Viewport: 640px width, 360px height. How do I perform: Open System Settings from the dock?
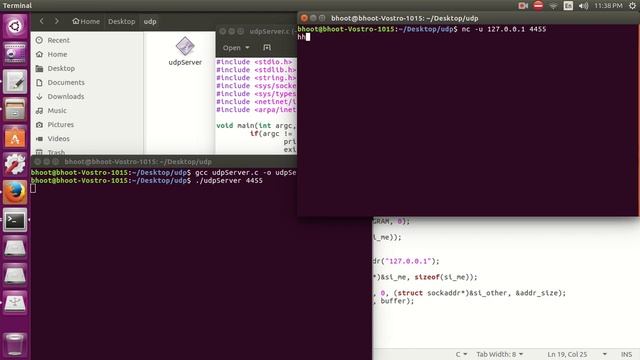coord(15,164)
